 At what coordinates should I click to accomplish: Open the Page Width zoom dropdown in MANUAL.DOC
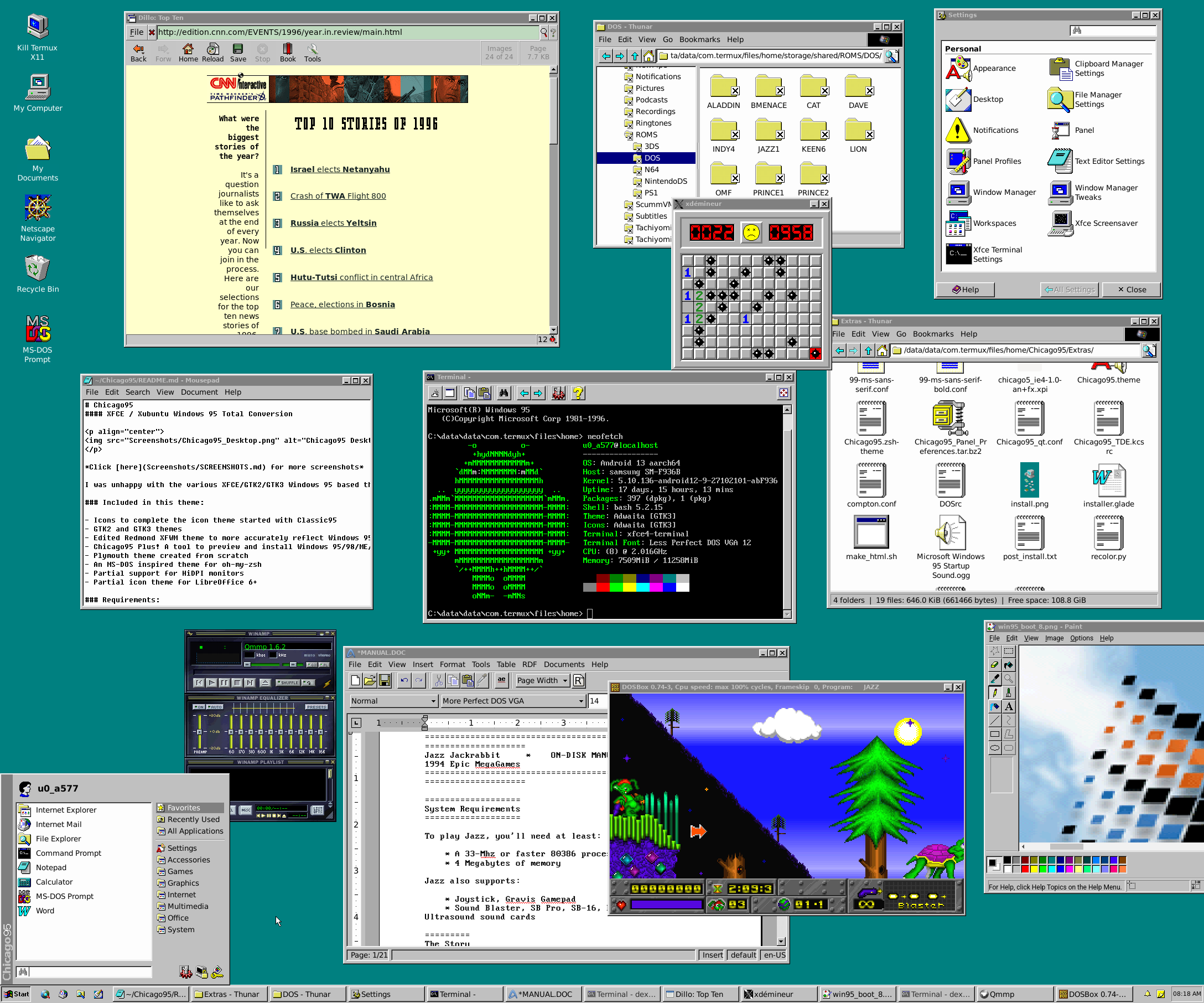[x=542, y=680]
